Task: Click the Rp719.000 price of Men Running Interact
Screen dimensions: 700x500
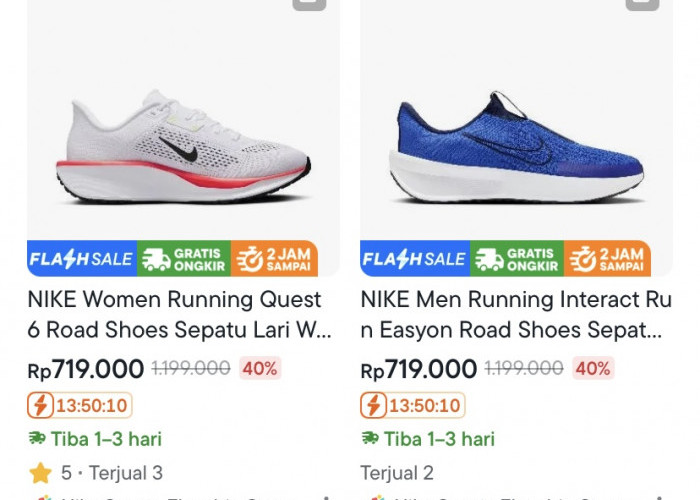Action: (x=419, y=369)
